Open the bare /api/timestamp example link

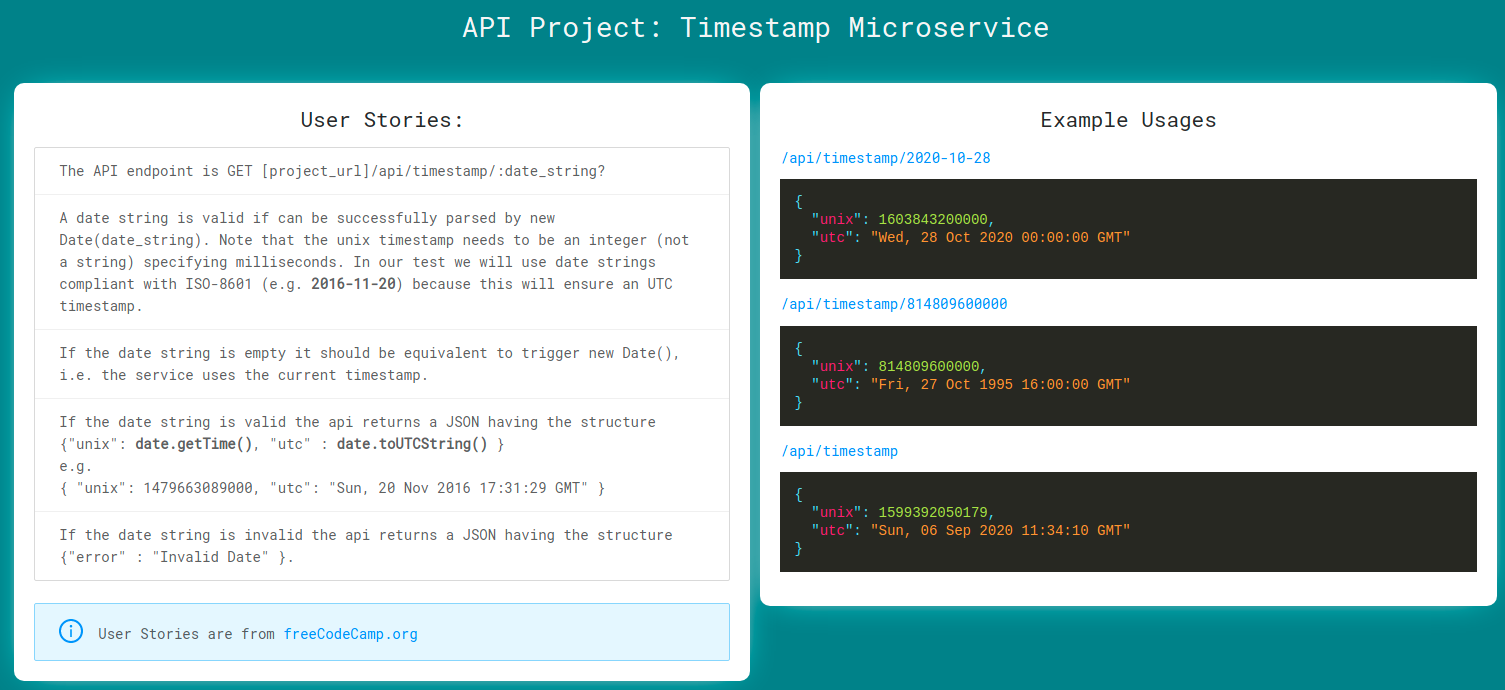[839, 451]
